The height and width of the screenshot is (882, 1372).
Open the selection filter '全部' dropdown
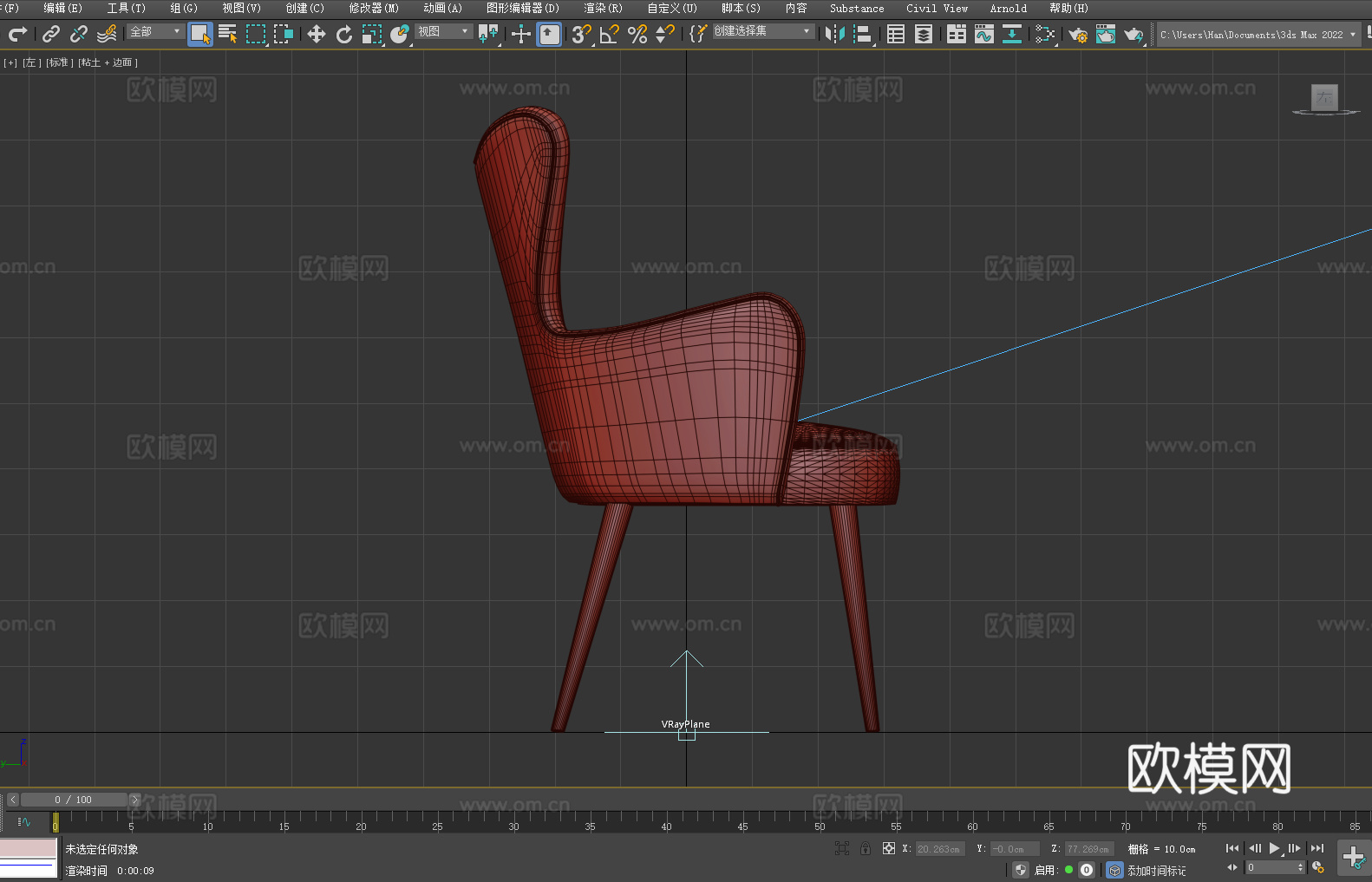[155, 31]
